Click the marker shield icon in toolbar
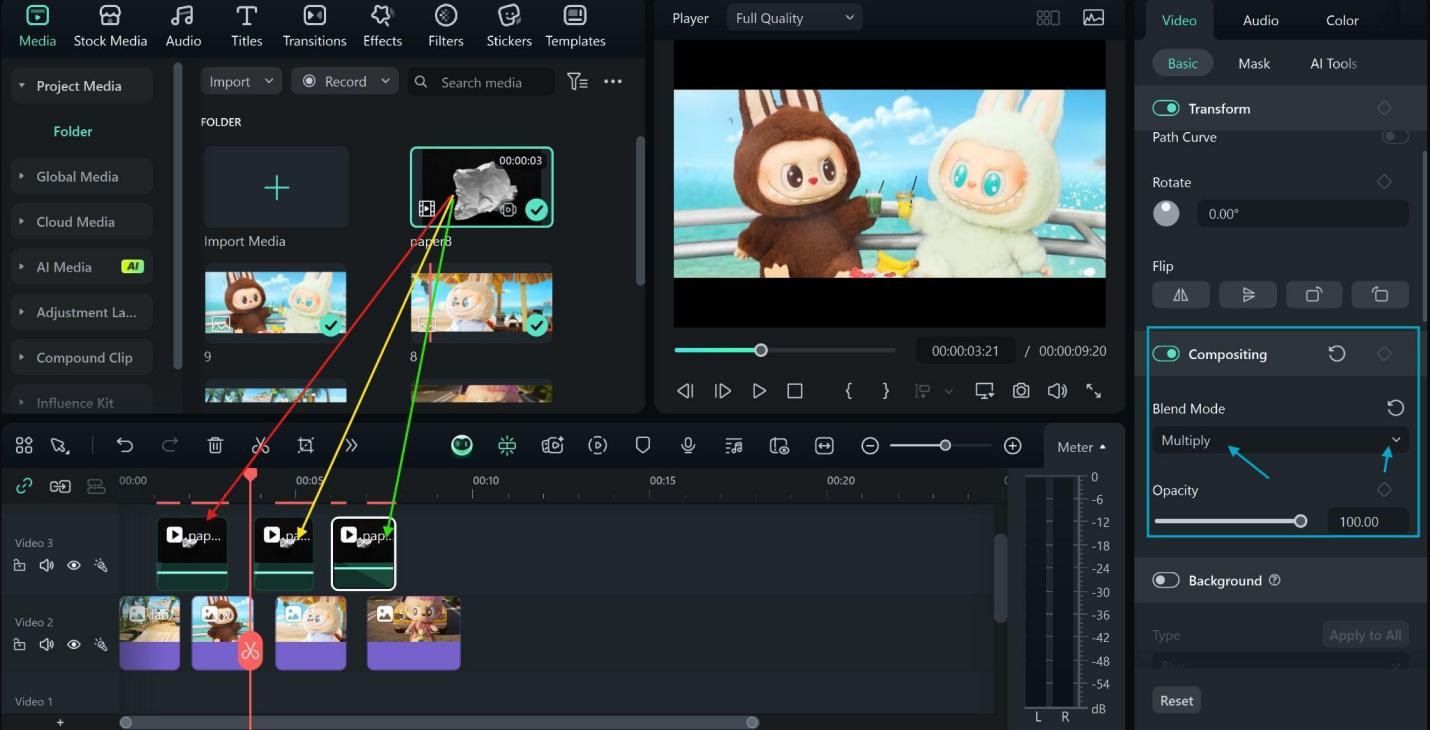The width and height of the screenshot is (1430, 730). pos(643,446)
